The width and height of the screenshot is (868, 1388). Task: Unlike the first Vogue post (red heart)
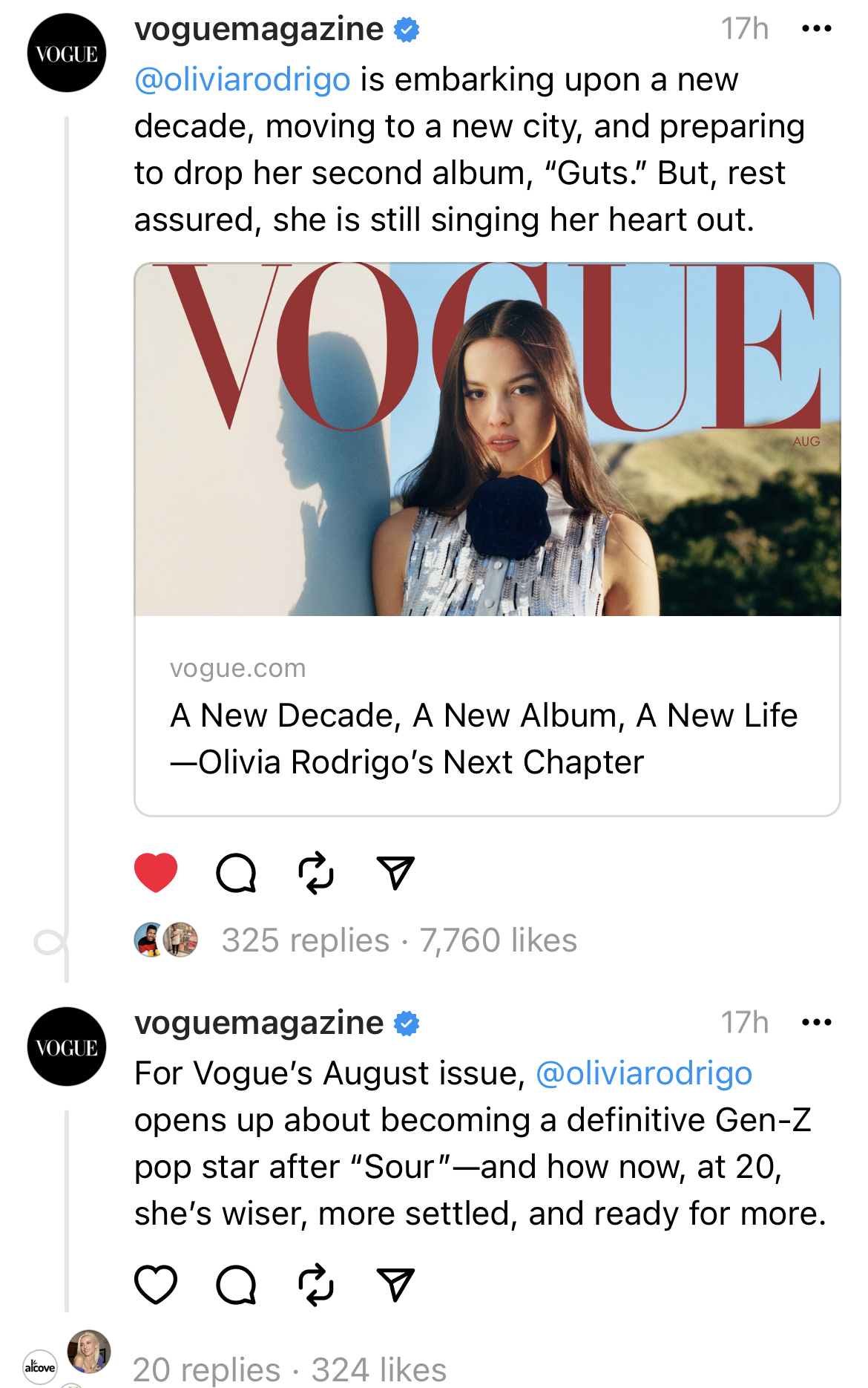pyautogui.click(x=156, y=873)
